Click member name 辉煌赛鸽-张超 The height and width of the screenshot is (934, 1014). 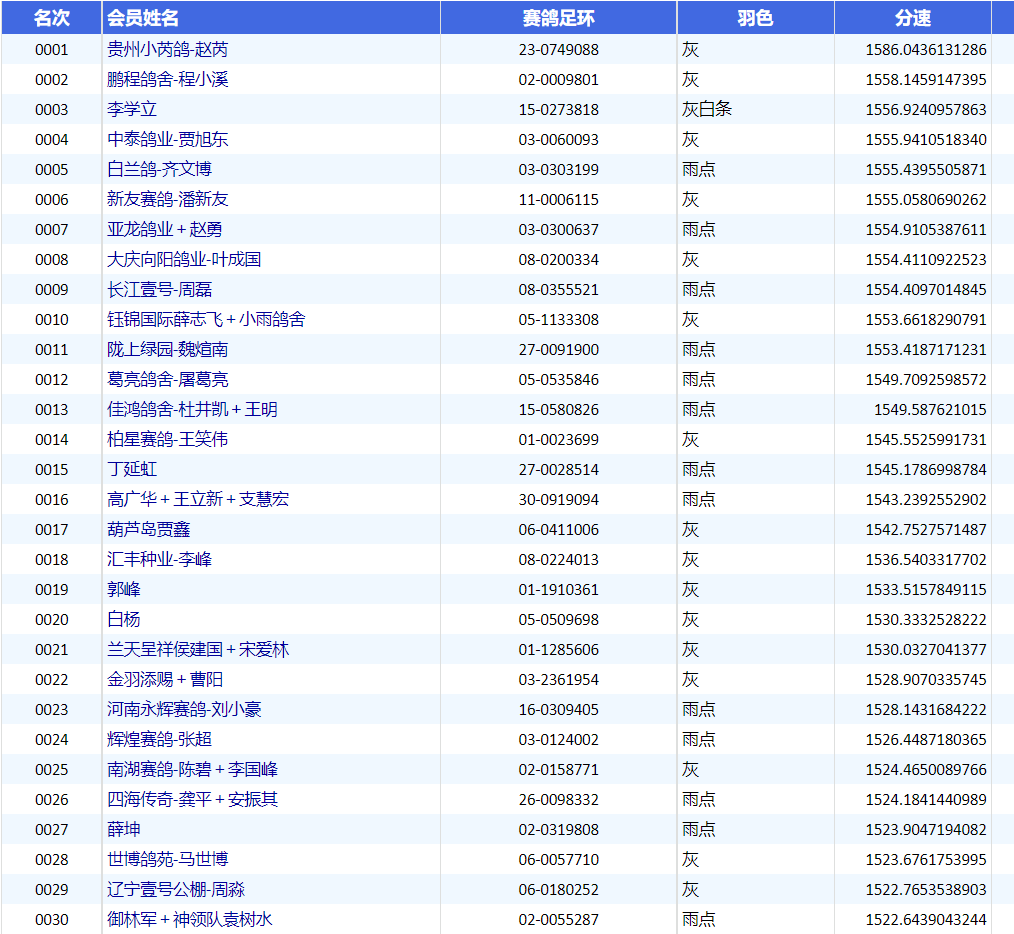click(x=159, y=739)
